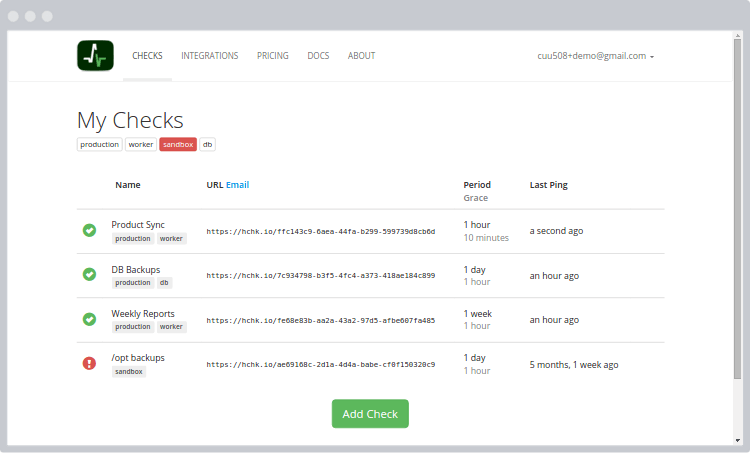This screenshot has width=750, height=453.
Task: Toggle the db tag filter
Action: pos(208,144)
